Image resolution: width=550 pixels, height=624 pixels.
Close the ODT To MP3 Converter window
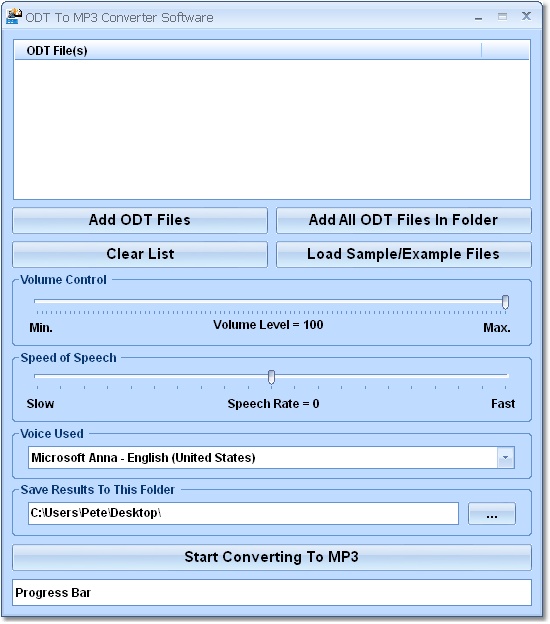click(x=526, y=16)
